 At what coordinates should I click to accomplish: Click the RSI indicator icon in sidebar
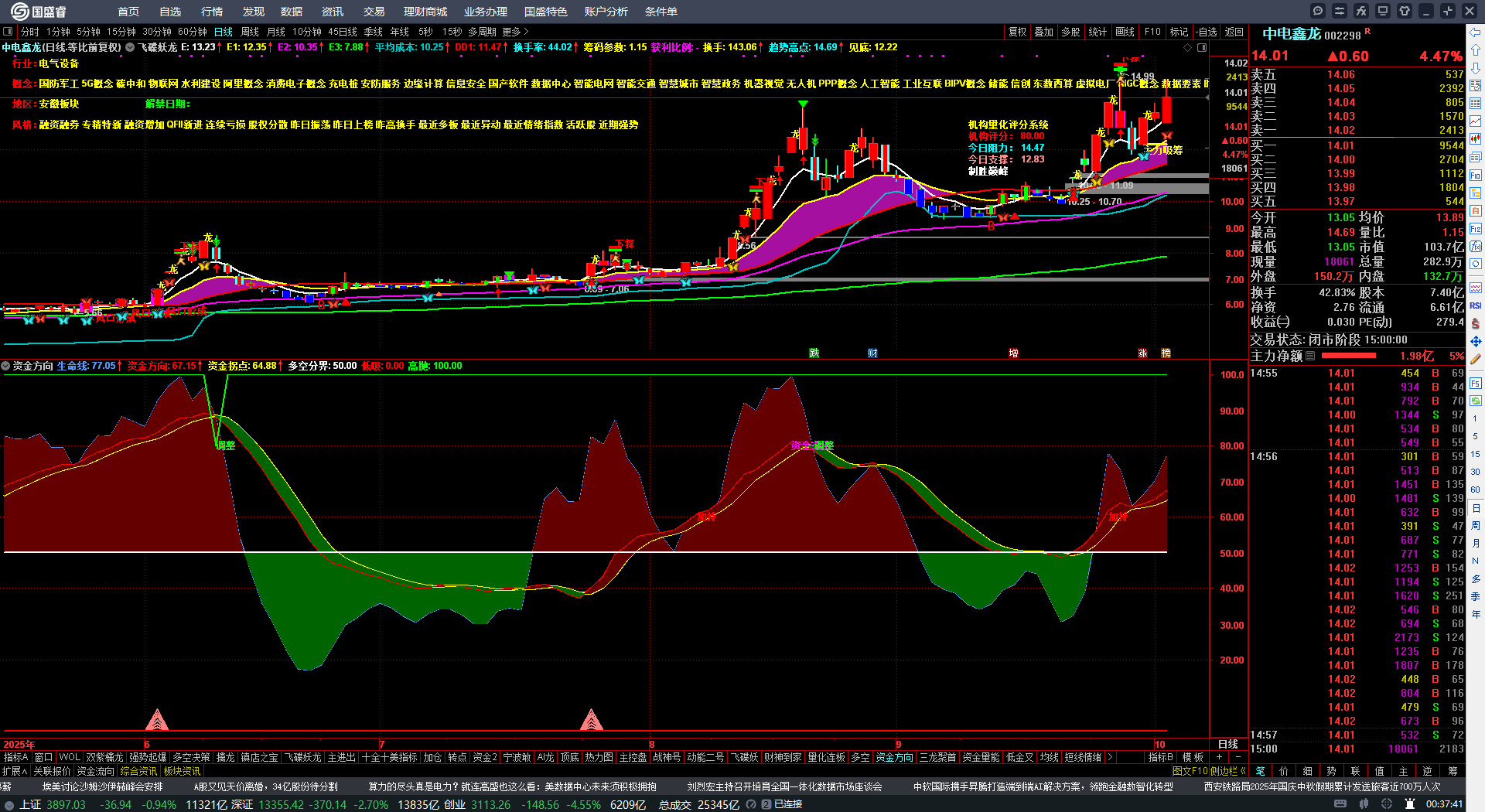pyautogui.click(x=1476, y=305)
